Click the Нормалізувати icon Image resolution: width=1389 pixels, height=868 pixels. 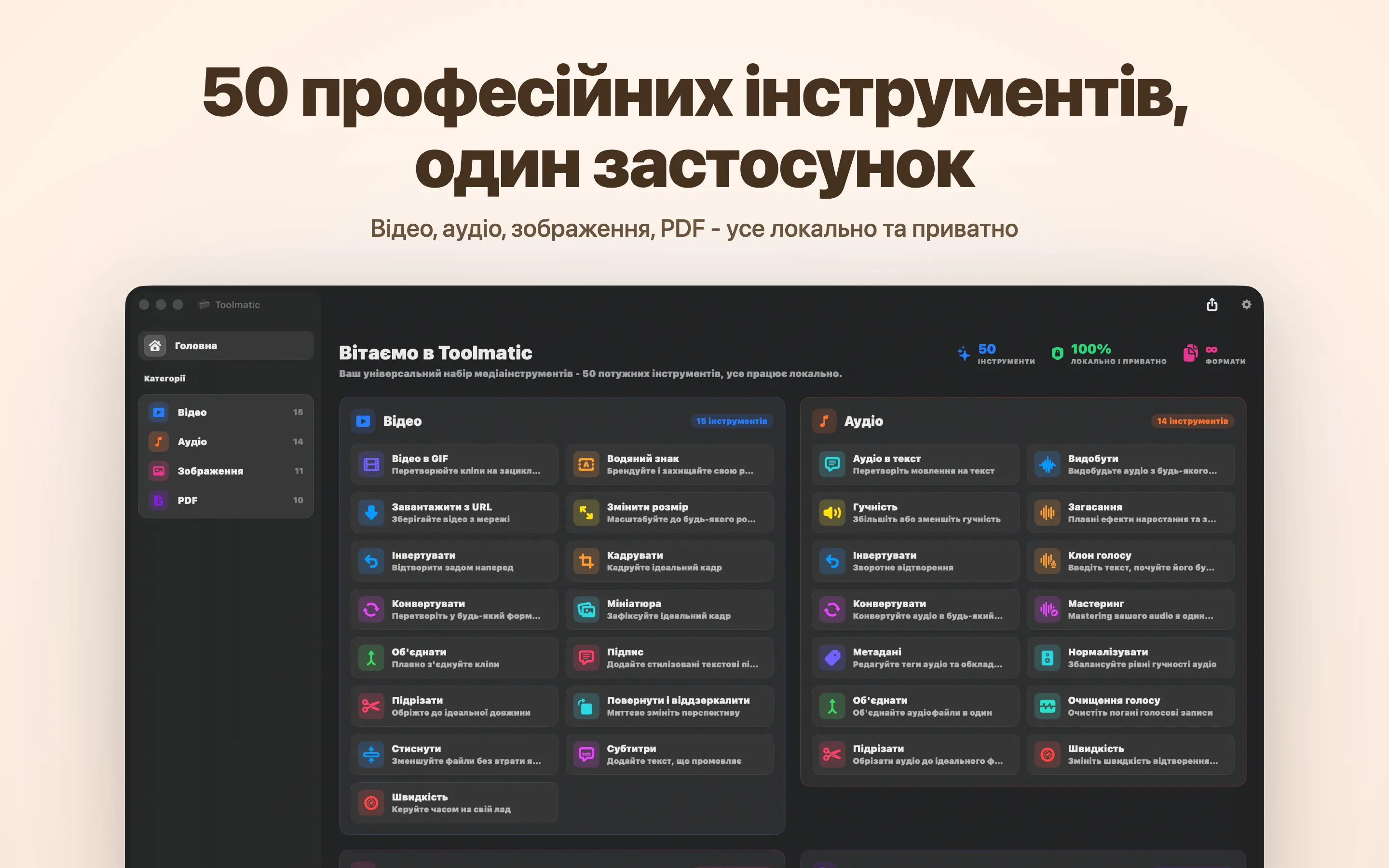(1048, 657)
